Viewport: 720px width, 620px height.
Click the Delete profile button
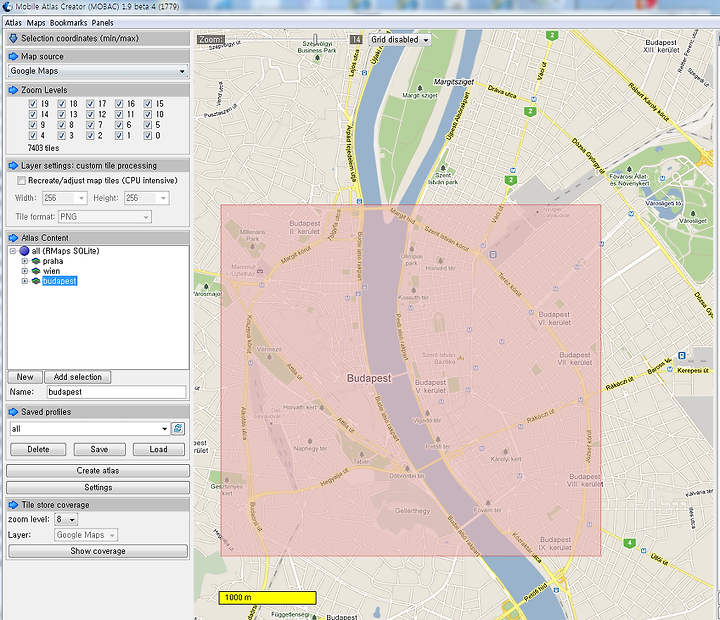[38, 449]
